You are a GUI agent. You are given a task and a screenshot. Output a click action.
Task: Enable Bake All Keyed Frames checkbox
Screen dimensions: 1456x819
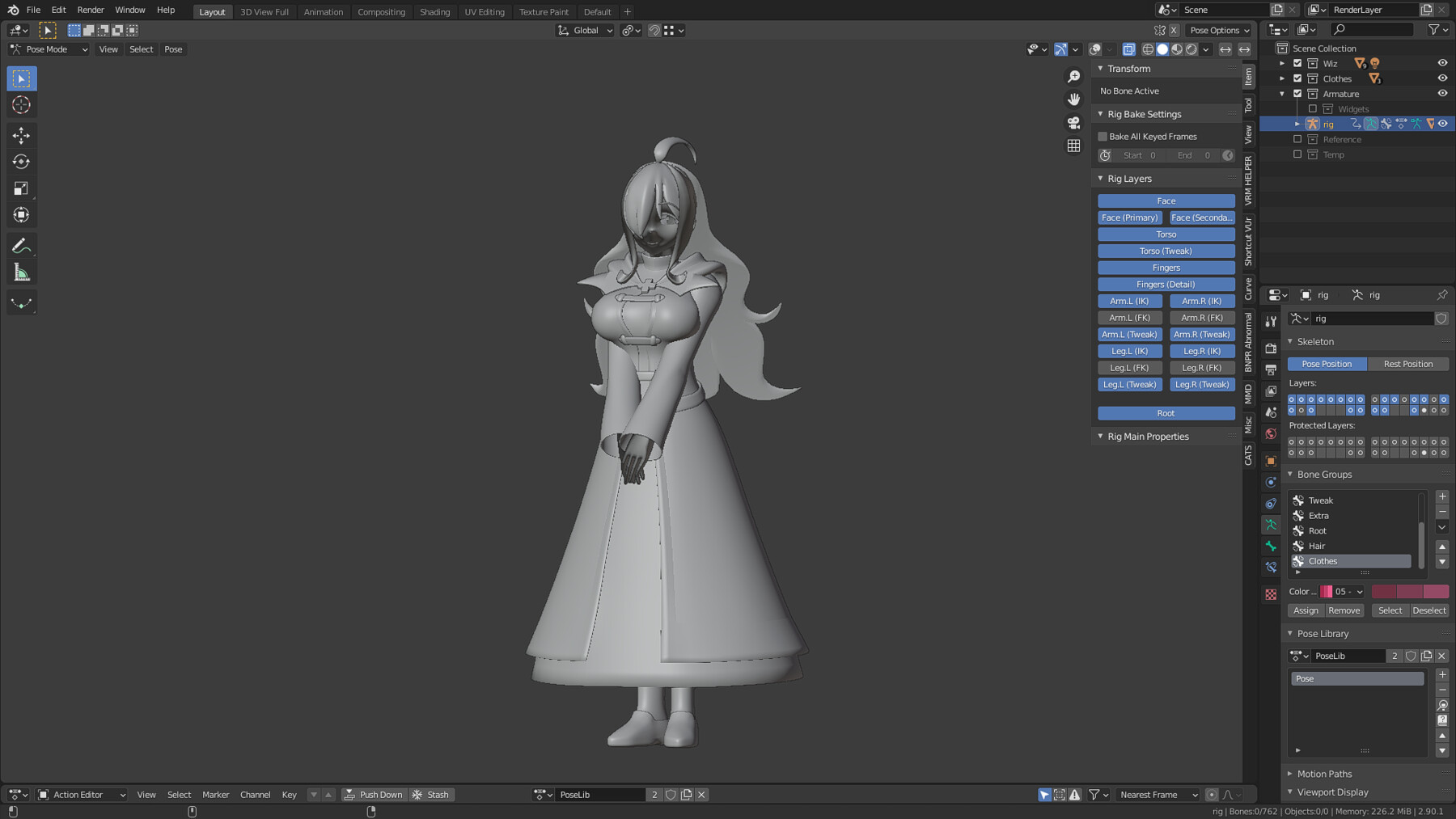(1103, 137)
